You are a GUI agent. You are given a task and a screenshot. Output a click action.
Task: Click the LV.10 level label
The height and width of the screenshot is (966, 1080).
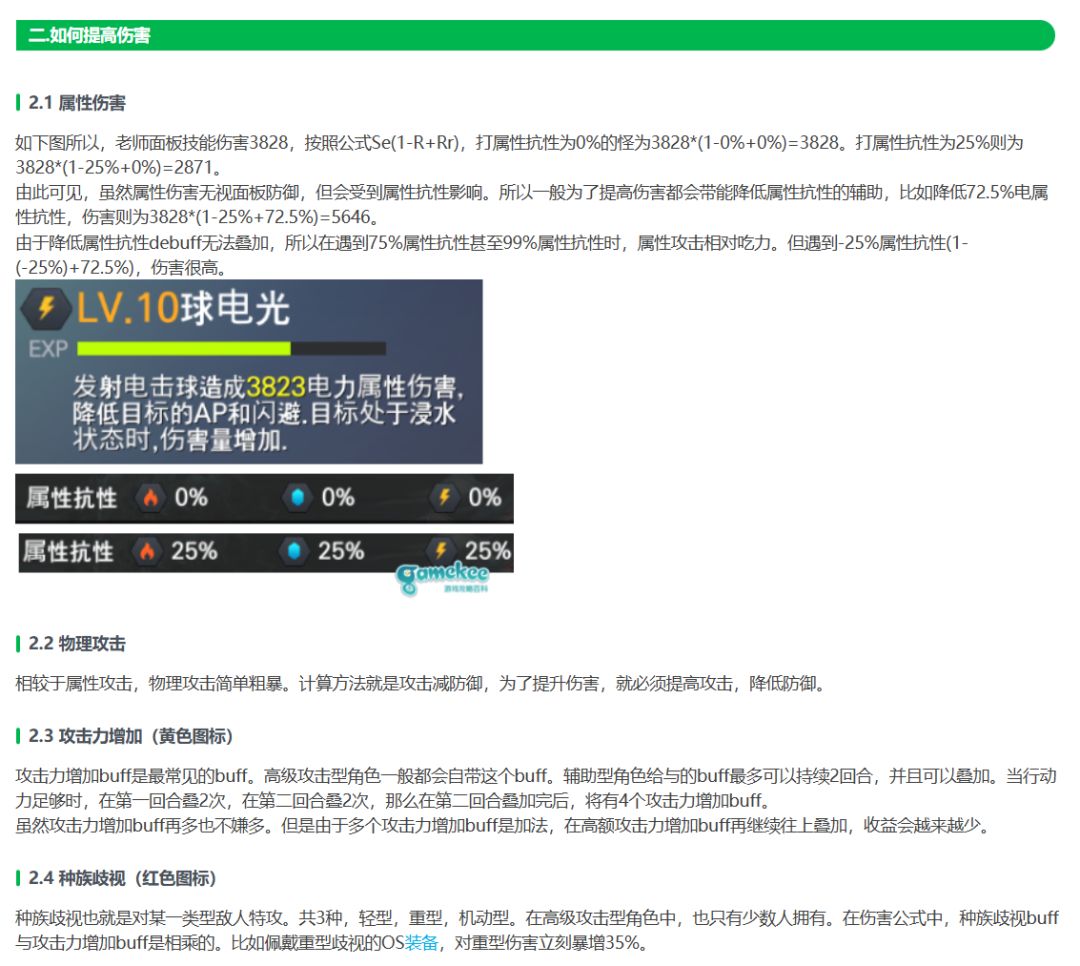(128, 308)
